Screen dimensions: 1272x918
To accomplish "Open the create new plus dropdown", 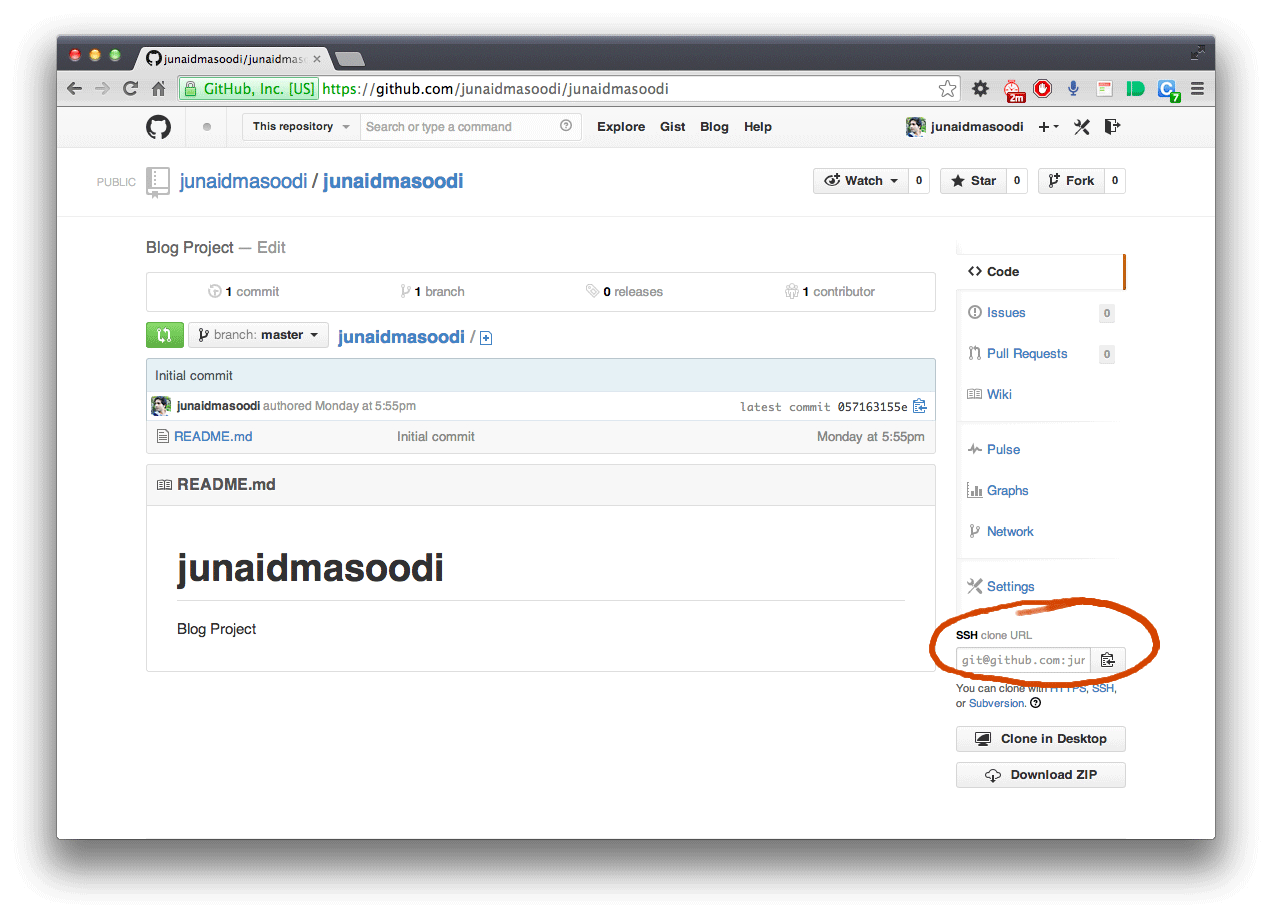I will tap(1048, 127).
